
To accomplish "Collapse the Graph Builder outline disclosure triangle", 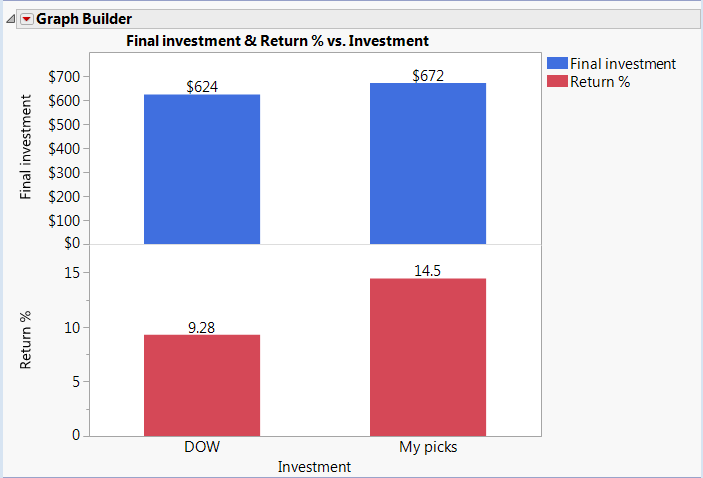I will 10,19.
